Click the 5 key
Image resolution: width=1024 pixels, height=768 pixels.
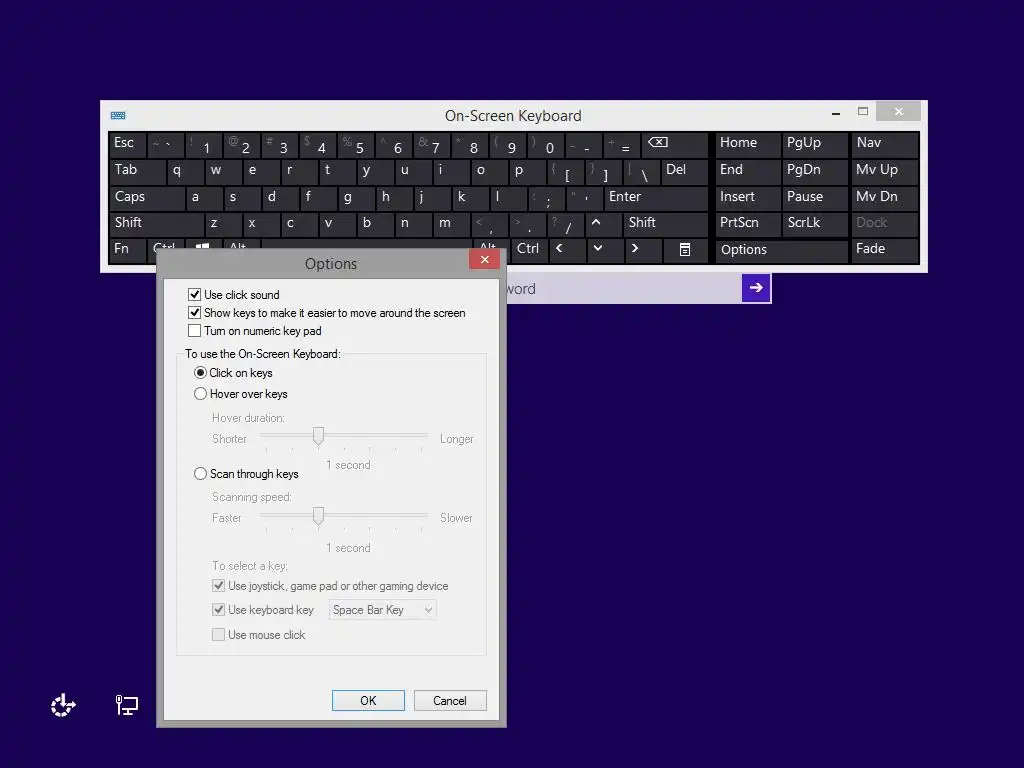(x=357, y=144)
